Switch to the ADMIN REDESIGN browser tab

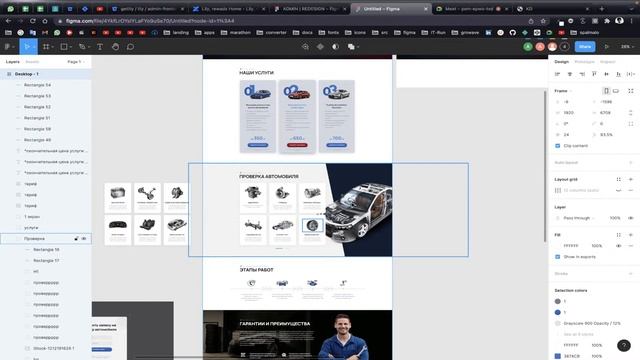pyautogui.click(x=310, y=9)
